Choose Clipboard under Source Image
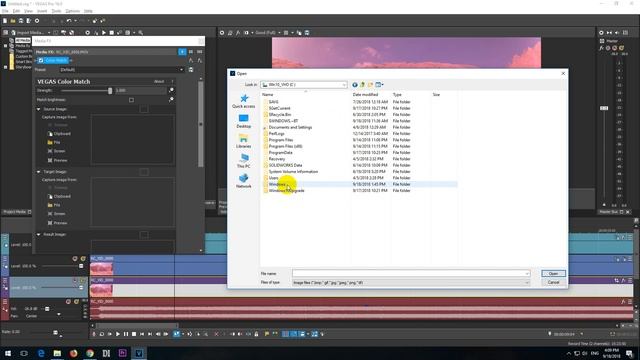 click(x=59, y=134)
